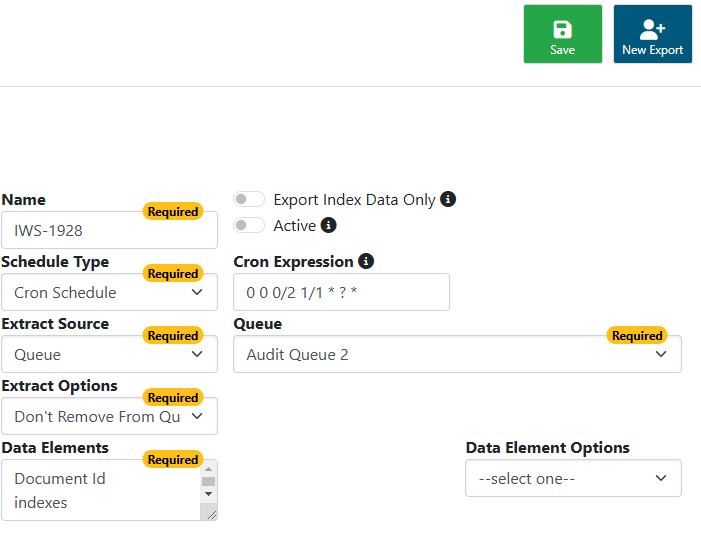Screen dimensions: 701x533
Task: Enable Export Index Data Only switch
Action: [249, 199]
